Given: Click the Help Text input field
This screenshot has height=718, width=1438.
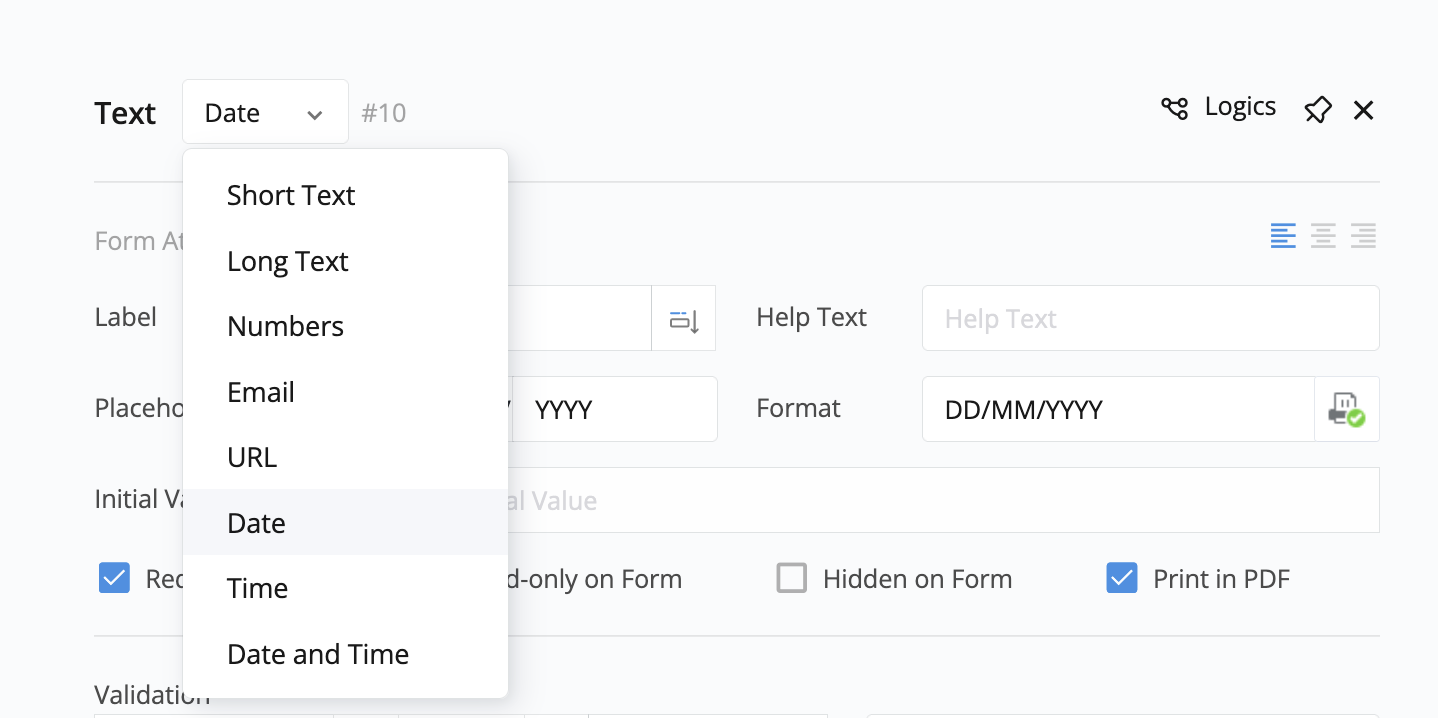Looking at the screenshot, I should point(1150,319).
